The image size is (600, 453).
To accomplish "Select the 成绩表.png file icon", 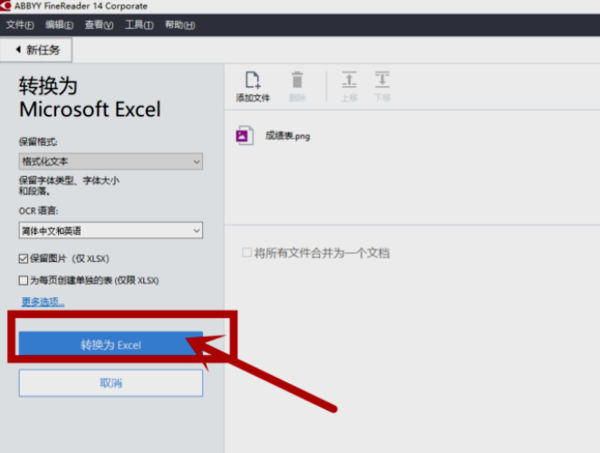I will [245, 135].
